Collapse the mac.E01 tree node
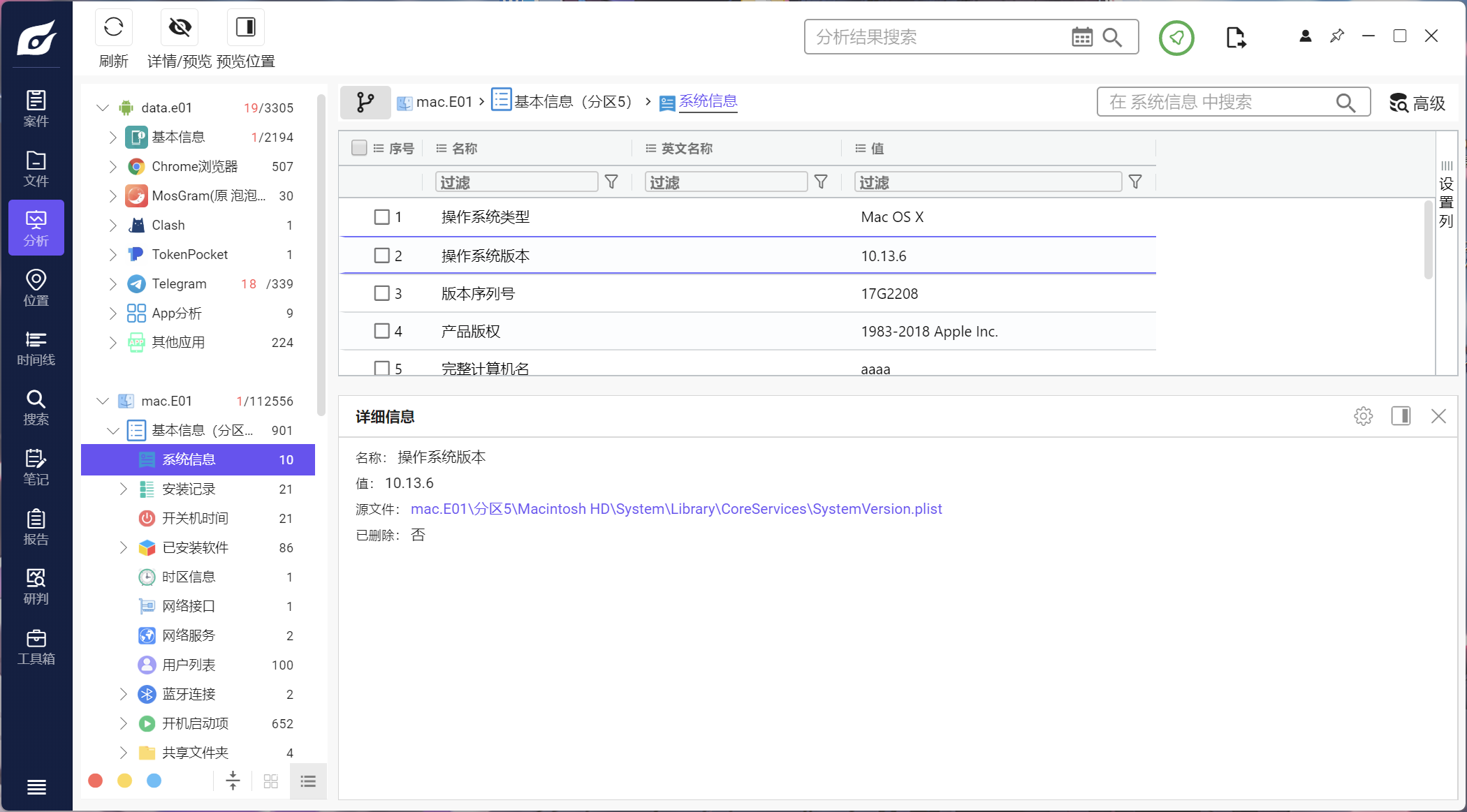The height and width of the screenshot is (812, 1467). click(x=103, y=401)
